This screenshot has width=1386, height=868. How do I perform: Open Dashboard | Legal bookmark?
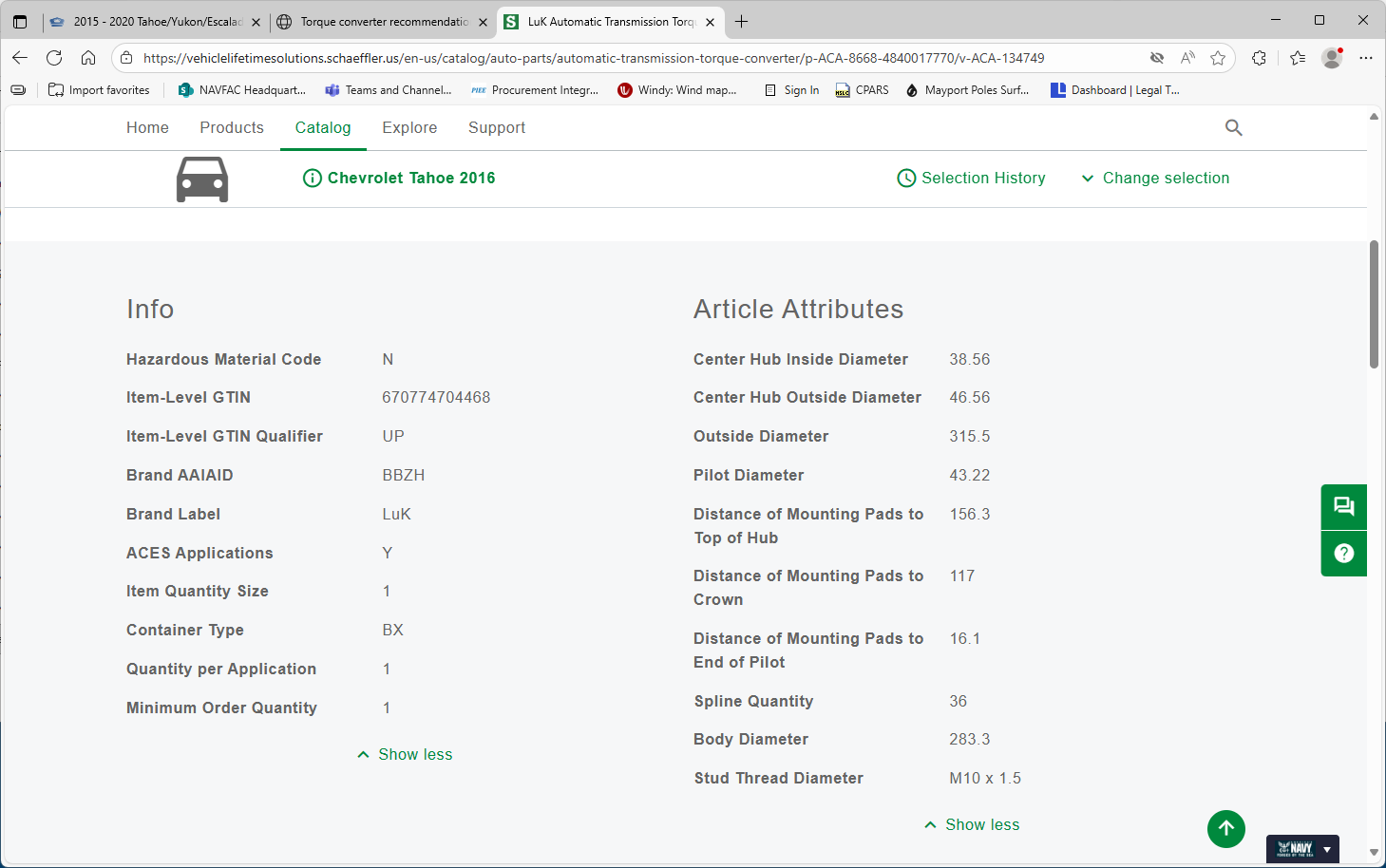pyautogui.click(x=1115, y=90)
